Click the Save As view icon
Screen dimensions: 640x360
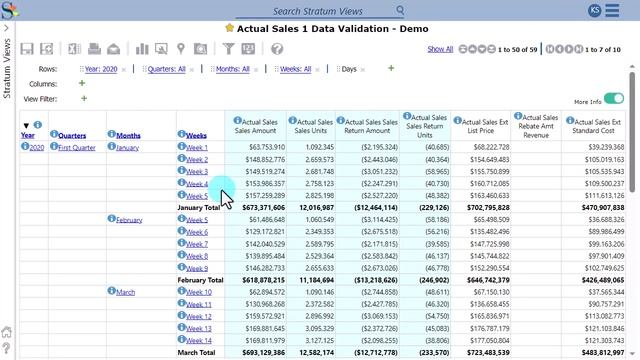click(x=47, y=49)
